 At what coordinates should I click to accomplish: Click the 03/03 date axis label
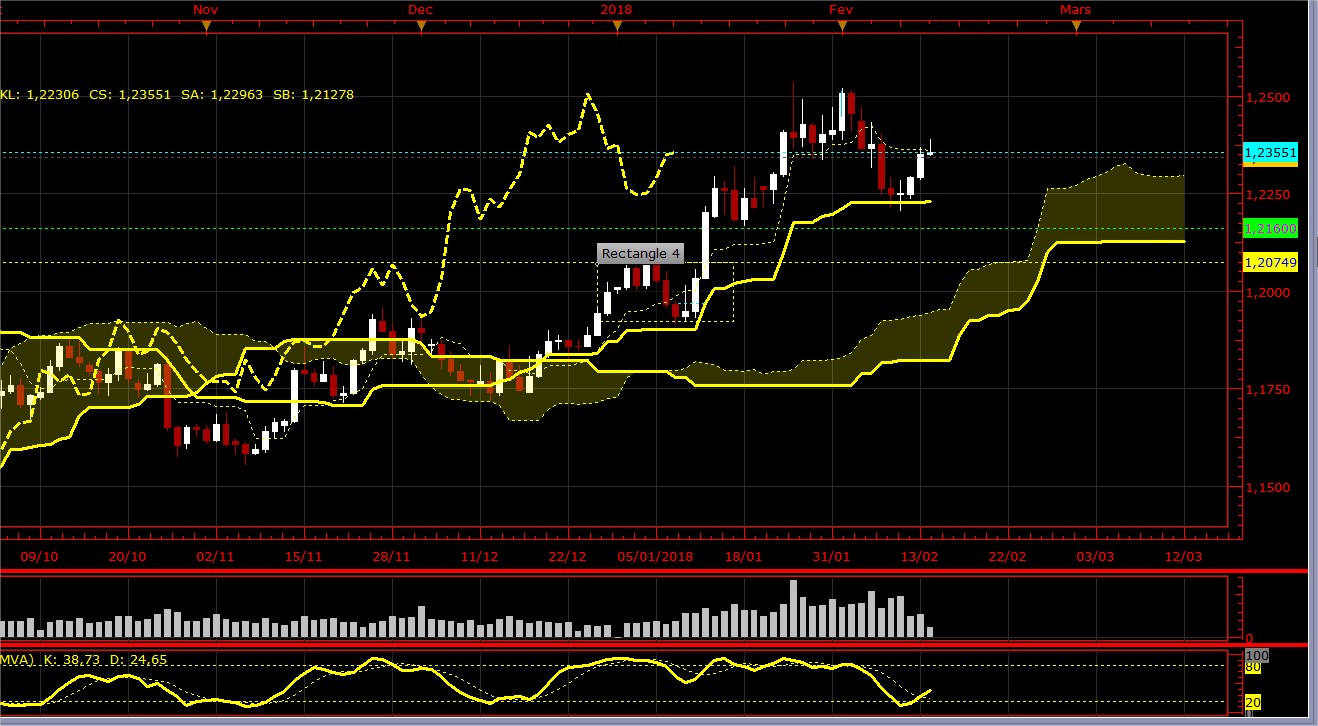coord(1095,556)
